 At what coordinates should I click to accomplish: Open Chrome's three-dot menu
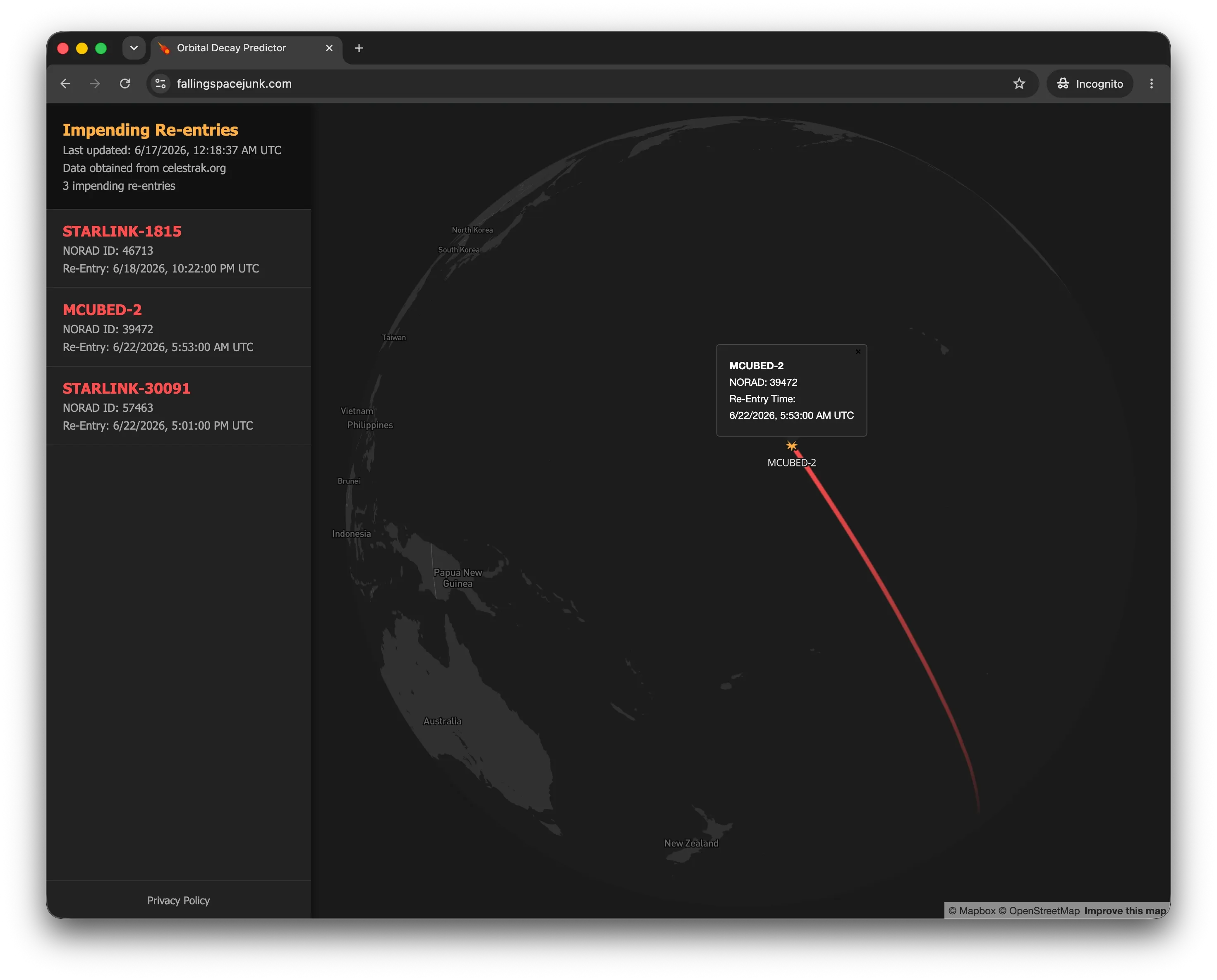click(1152, 84)
